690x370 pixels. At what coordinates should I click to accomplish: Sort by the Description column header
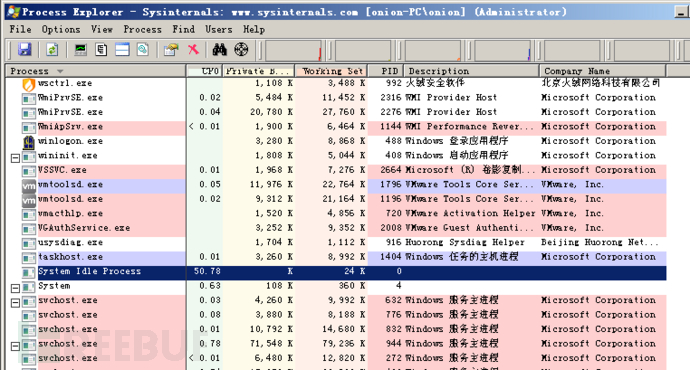(472, 71)
